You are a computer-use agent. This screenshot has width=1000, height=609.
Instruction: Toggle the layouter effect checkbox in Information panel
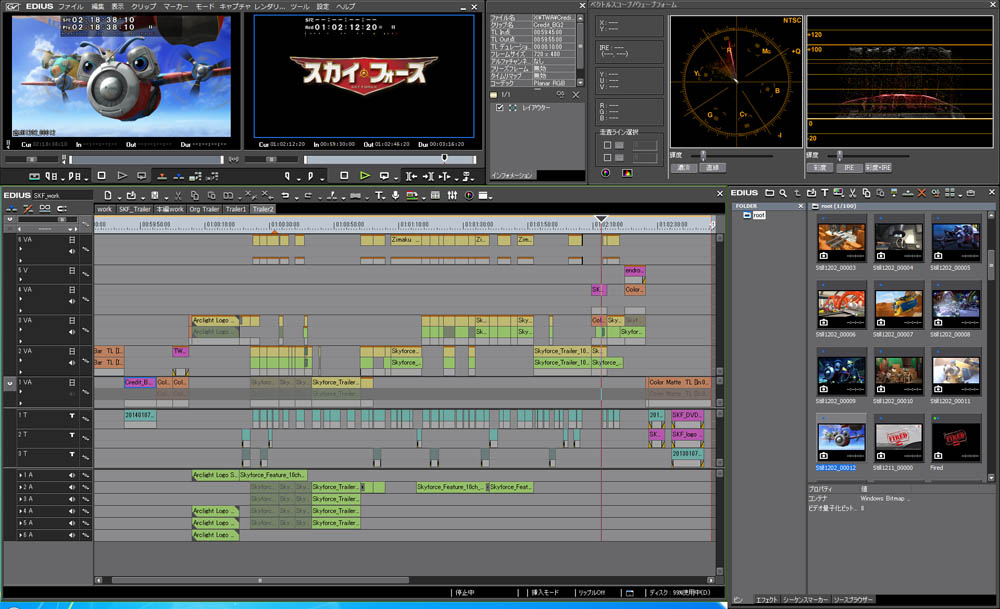click(500, 108)
